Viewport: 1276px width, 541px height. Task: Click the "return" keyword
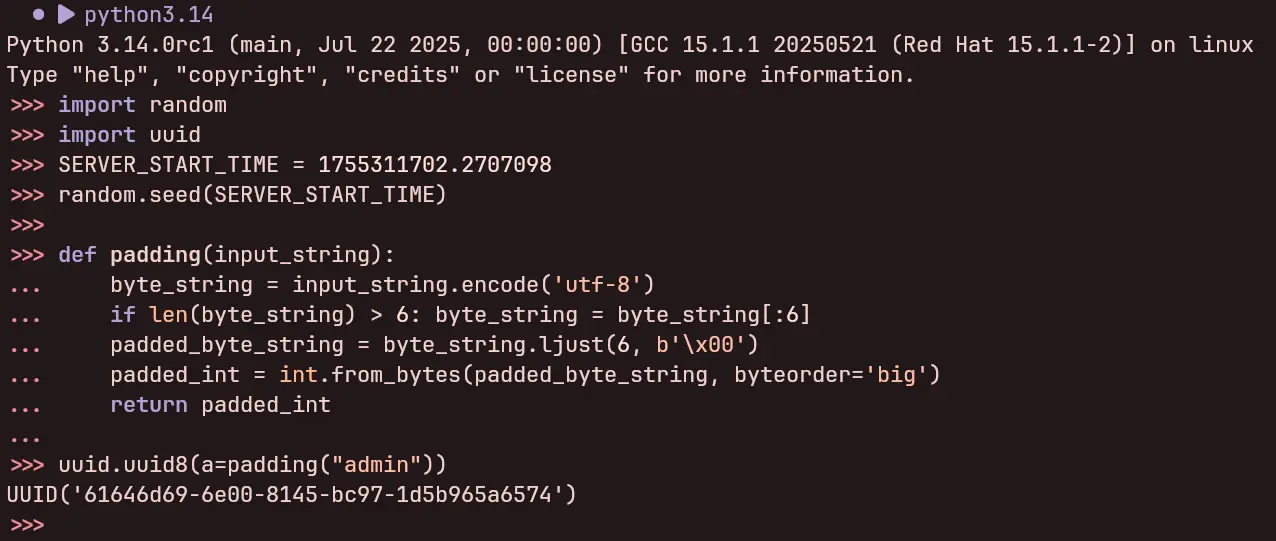click(148, 405)
